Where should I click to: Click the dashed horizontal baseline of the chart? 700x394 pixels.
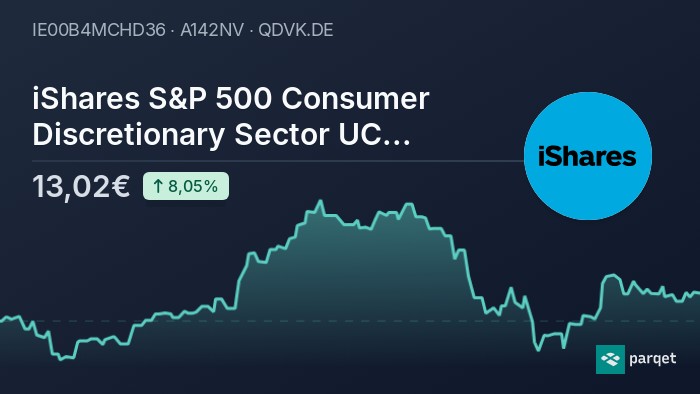350,321
